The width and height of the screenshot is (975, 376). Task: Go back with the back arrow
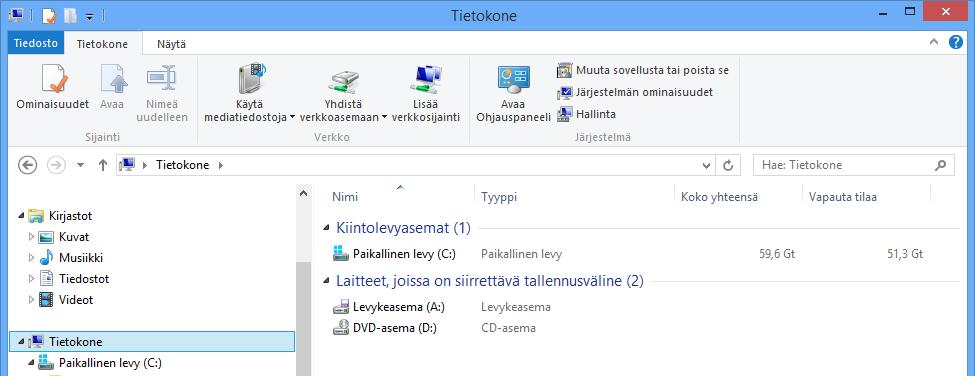[x=28, y=165]
